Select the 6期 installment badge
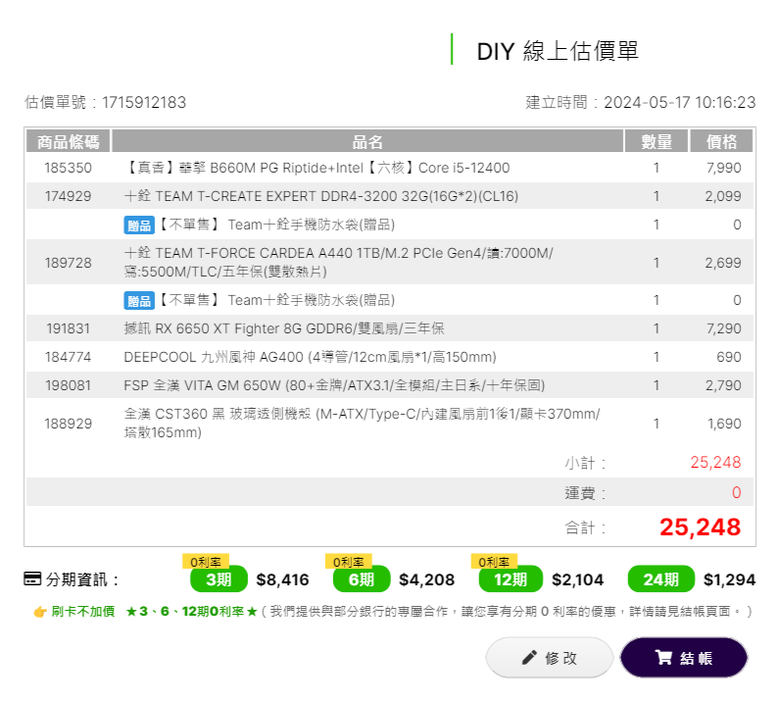This screenshot has width=780, height=702. (x=361, y=579)
